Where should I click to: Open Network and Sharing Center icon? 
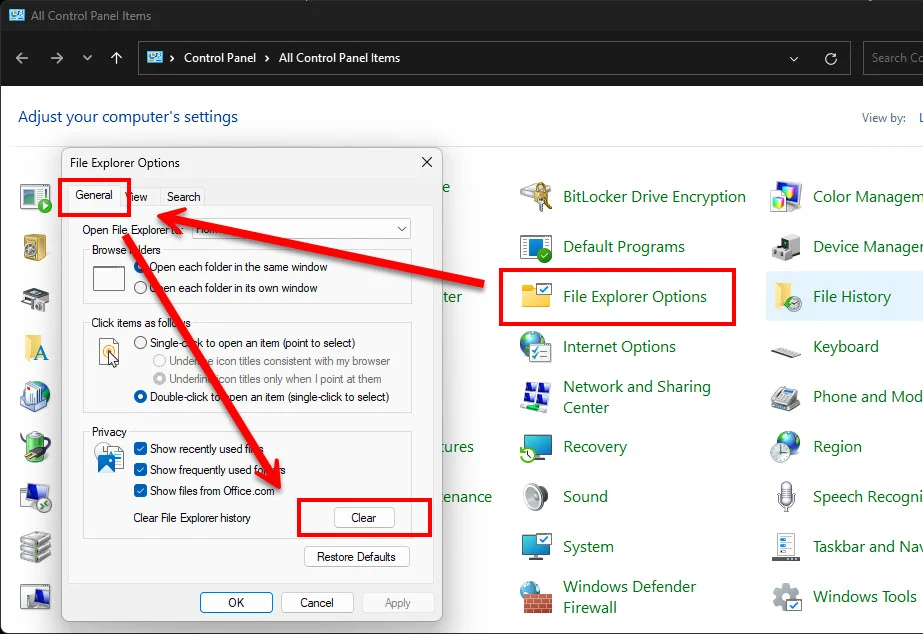point(536,396)
